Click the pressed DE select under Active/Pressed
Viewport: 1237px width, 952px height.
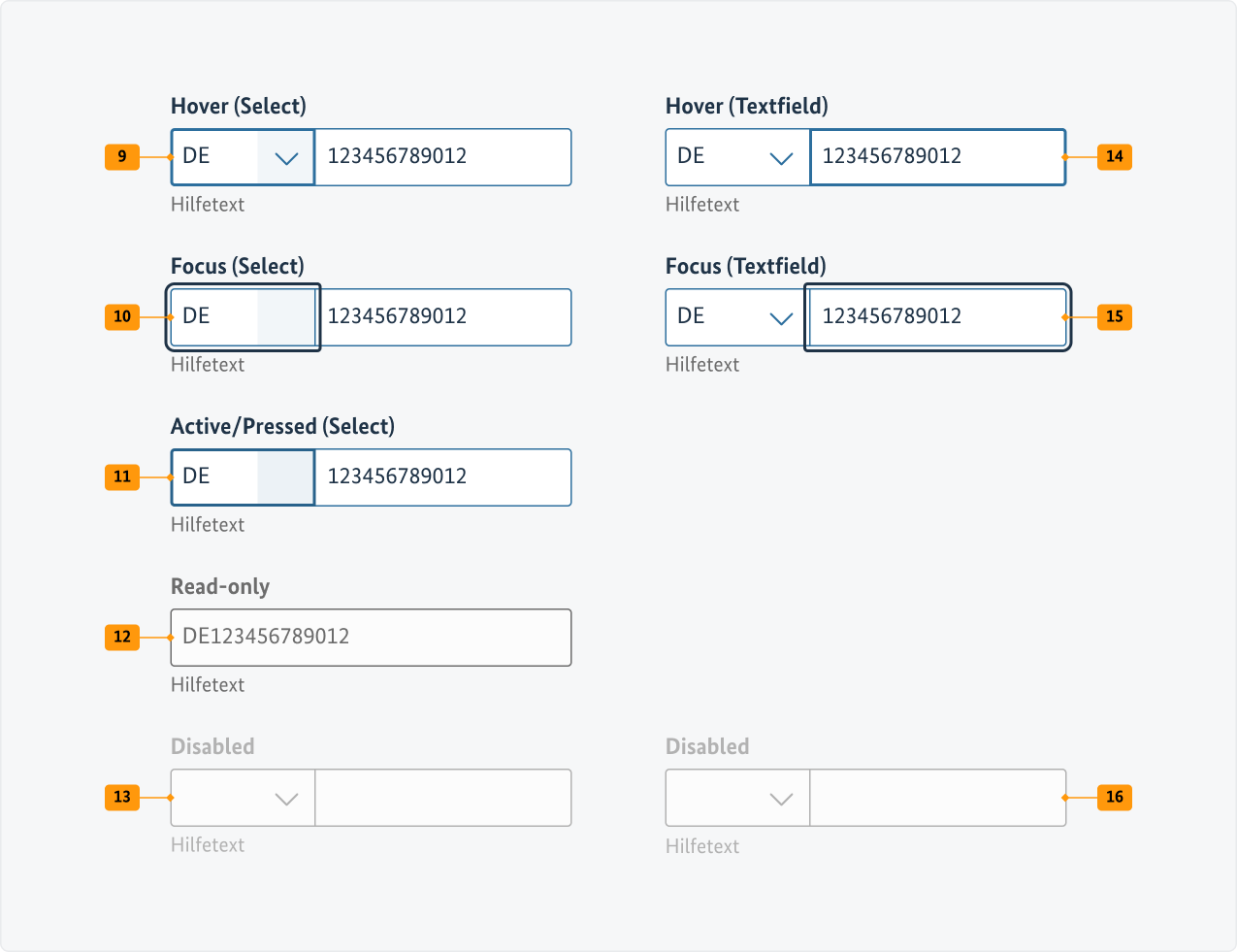click(244, 477)
